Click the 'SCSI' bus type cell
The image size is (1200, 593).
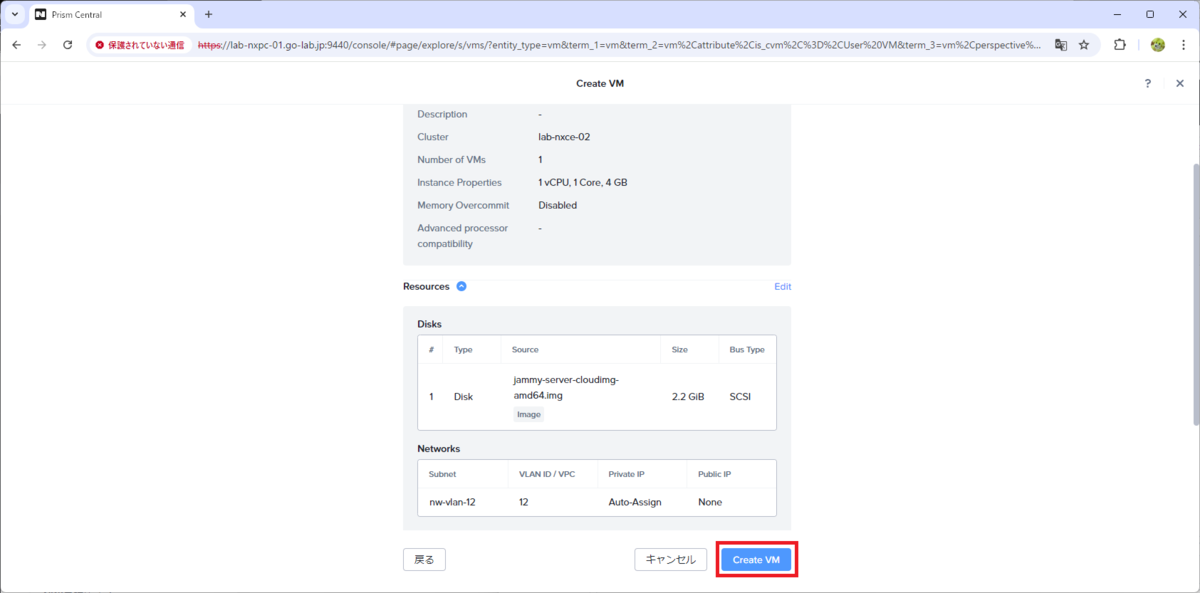coord(740,397)
